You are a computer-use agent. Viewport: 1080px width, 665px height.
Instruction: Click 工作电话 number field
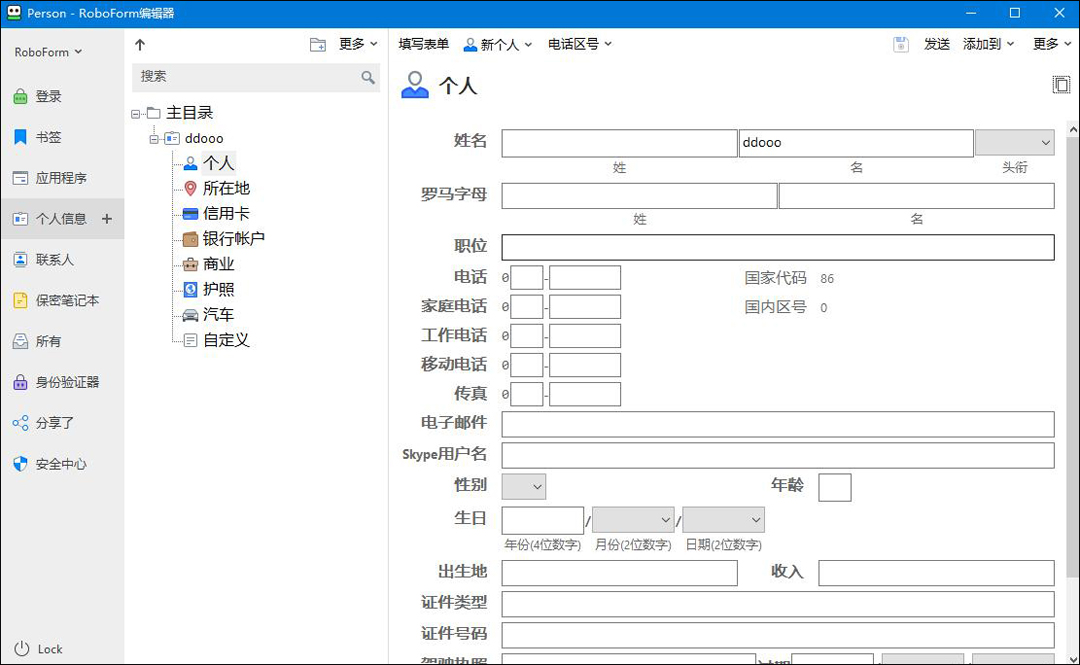click(x=585, y=336)
